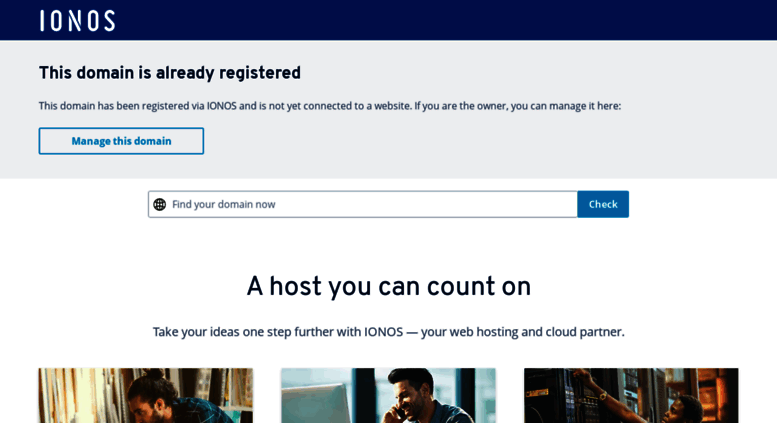Click the laptop in the middle image

tap(315, 405)
